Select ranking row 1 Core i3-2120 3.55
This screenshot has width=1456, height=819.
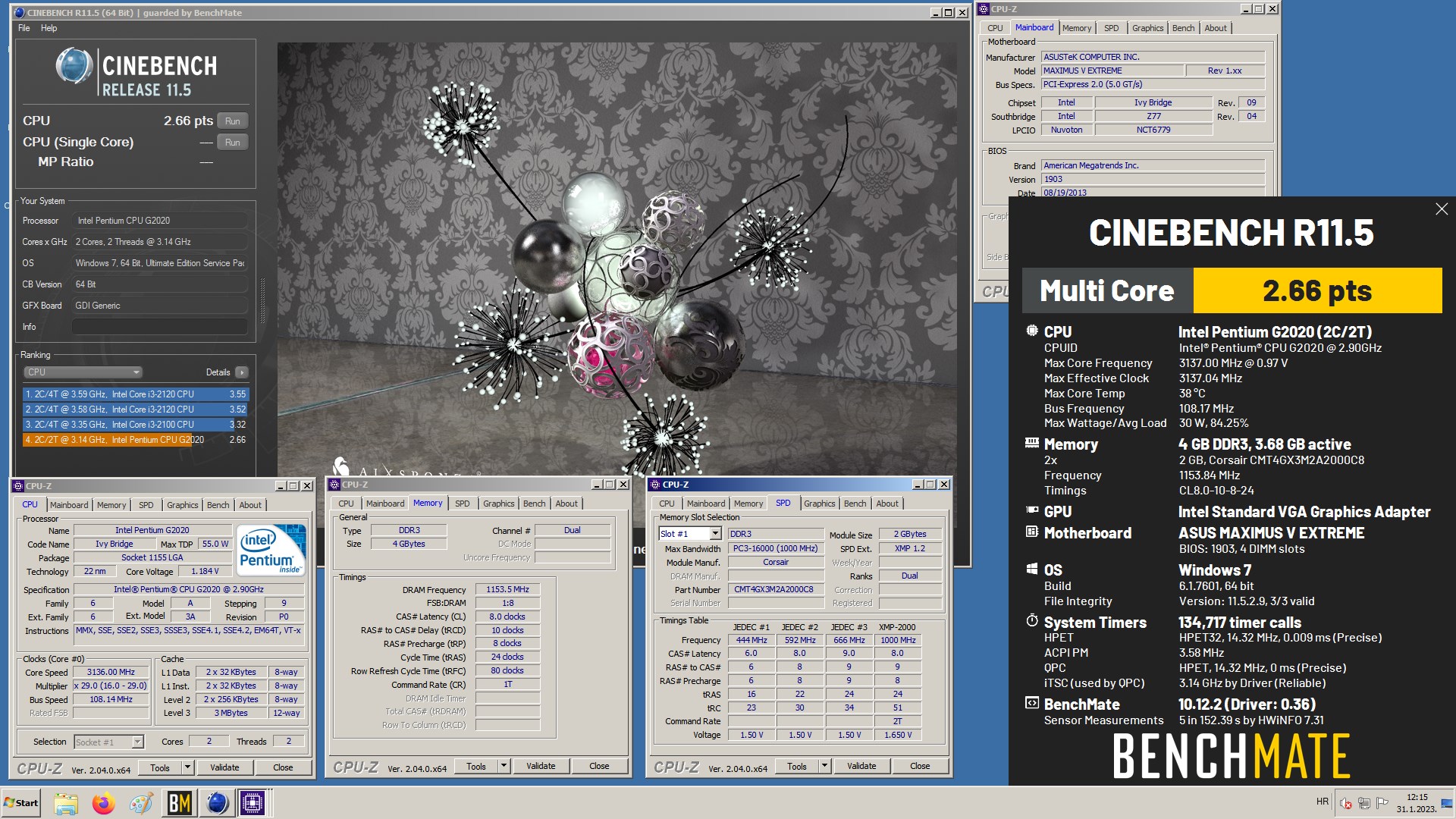coord(136,394)
